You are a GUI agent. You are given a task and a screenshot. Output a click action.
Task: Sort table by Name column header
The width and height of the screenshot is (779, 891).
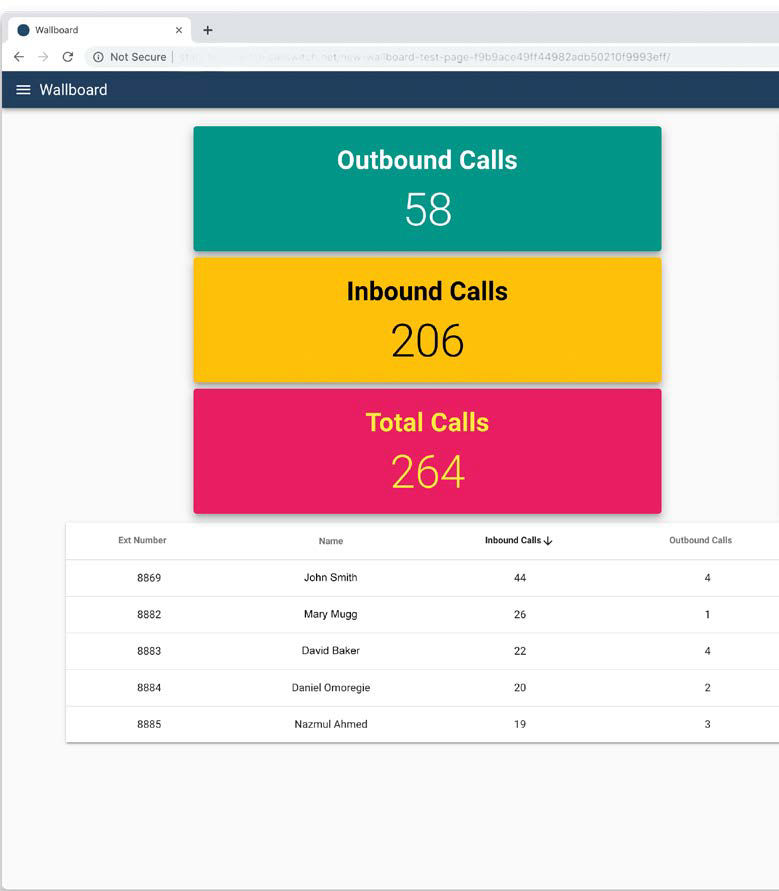[x=330, y=541]
